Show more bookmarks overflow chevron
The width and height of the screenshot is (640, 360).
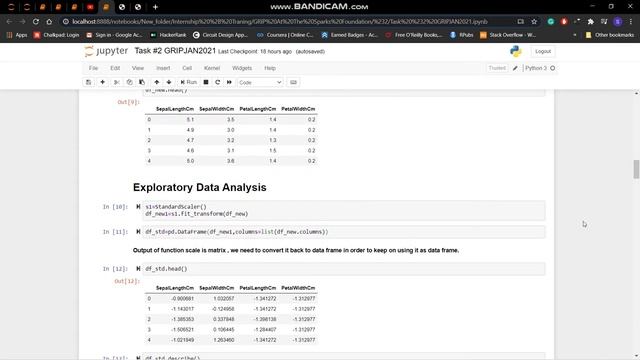click(x=575, y=35)
